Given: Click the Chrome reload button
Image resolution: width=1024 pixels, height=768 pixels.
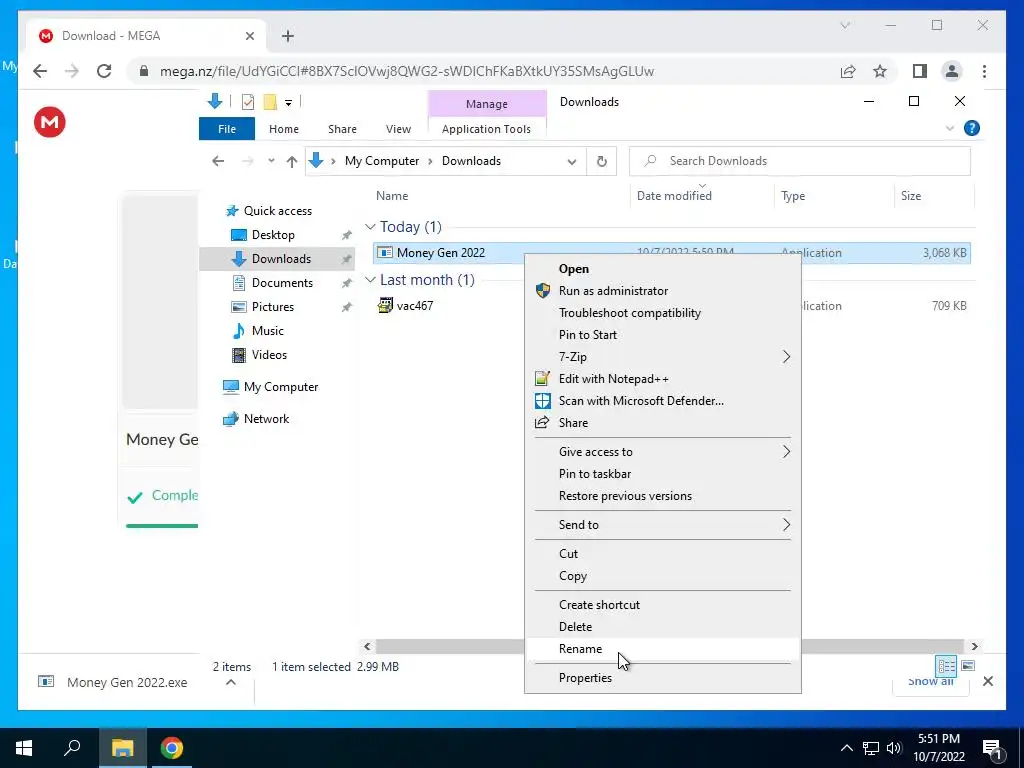Looking at the screenshot, I should coord(104,71).
